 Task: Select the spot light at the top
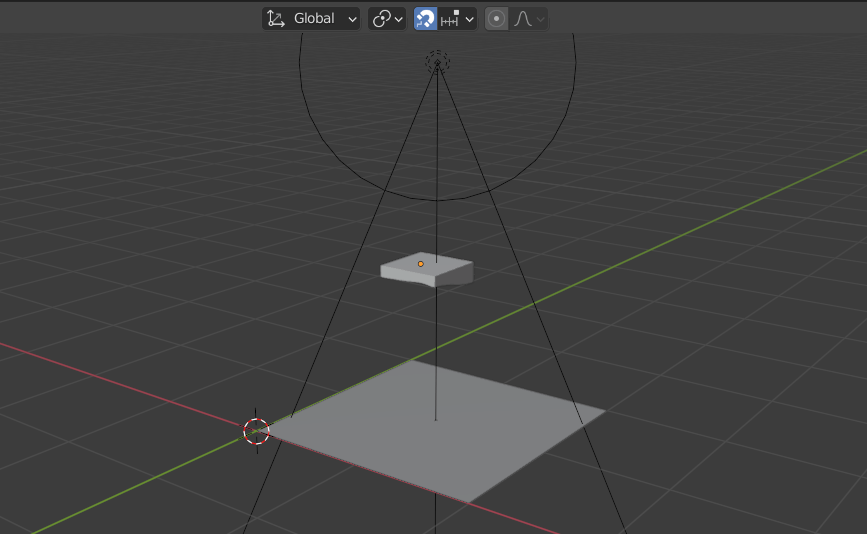click(437, 62)
